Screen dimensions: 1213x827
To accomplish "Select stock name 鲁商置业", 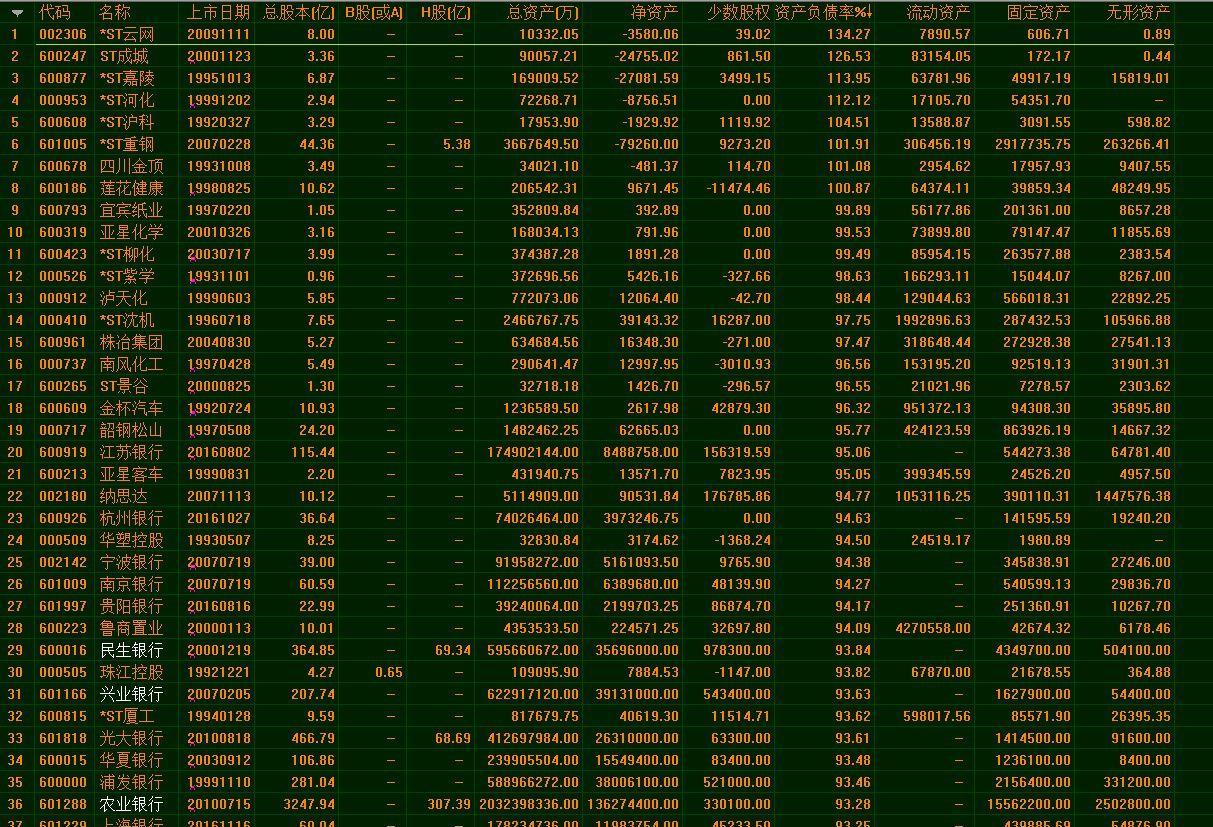I will [131, 628].
